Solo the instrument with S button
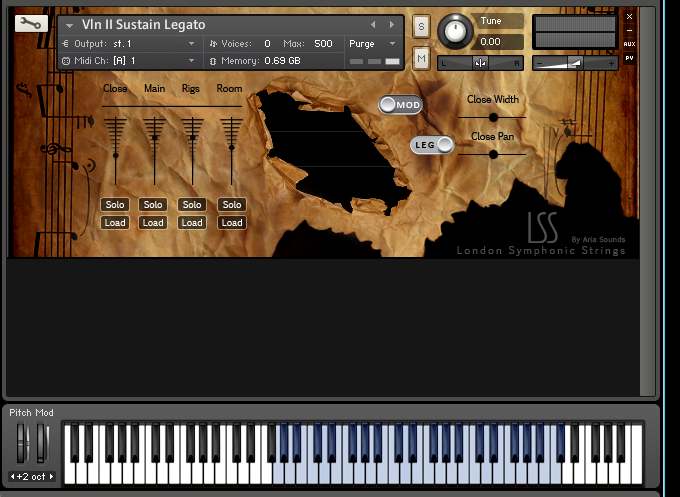Viewport: 680px width, 497px height. tap(421, 27)
